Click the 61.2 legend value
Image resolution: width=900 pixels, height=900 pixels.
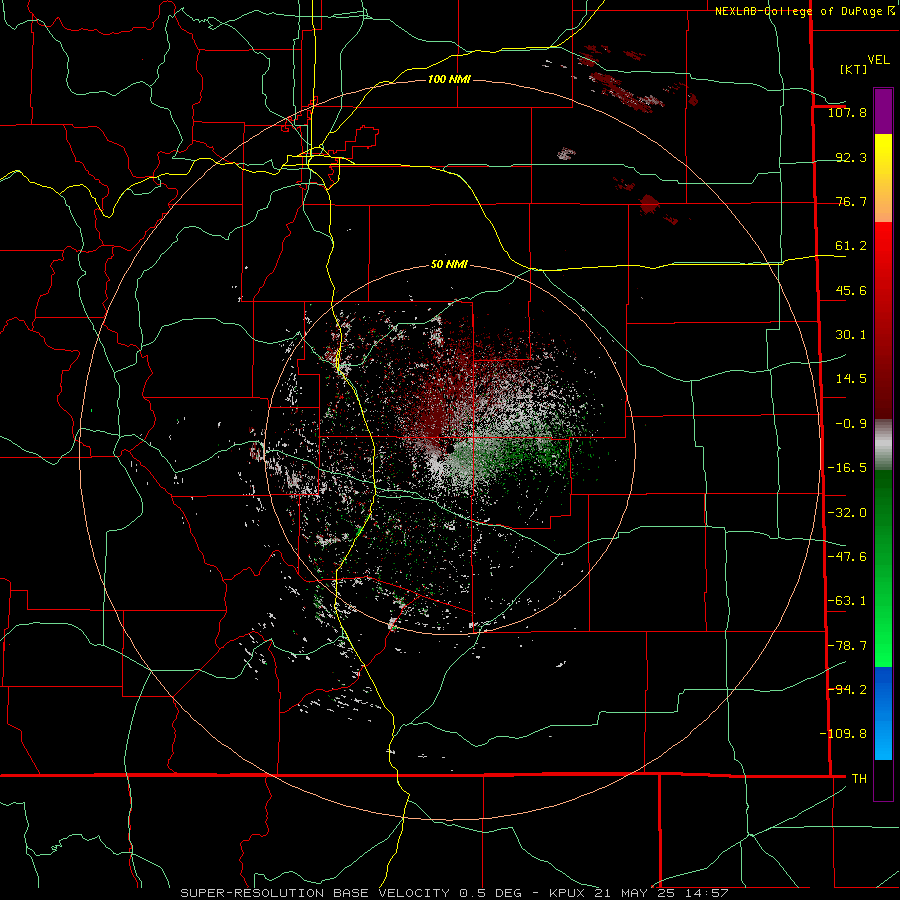point(851,246)
